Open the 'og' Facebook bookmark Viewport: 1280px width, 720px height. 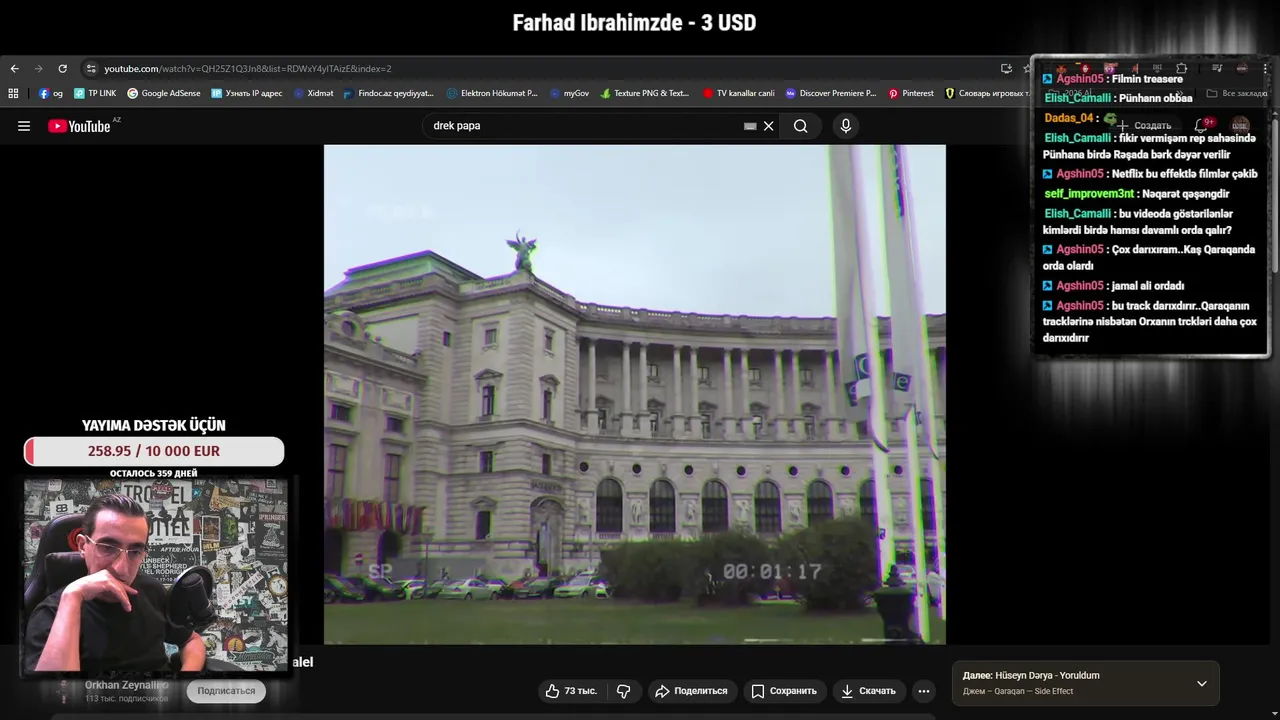tap(51, 93)
